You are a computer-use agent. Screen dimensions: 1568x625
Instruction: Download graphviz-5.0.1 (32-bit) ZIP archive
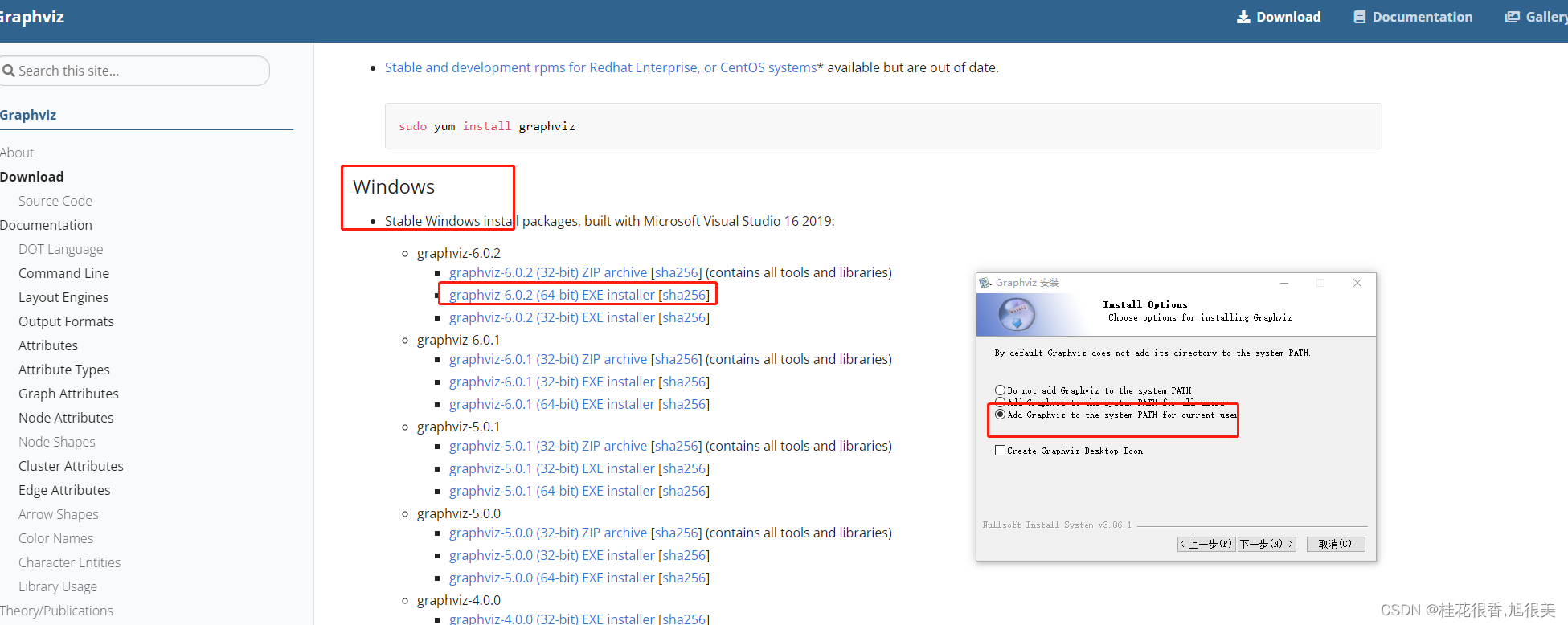548,446
